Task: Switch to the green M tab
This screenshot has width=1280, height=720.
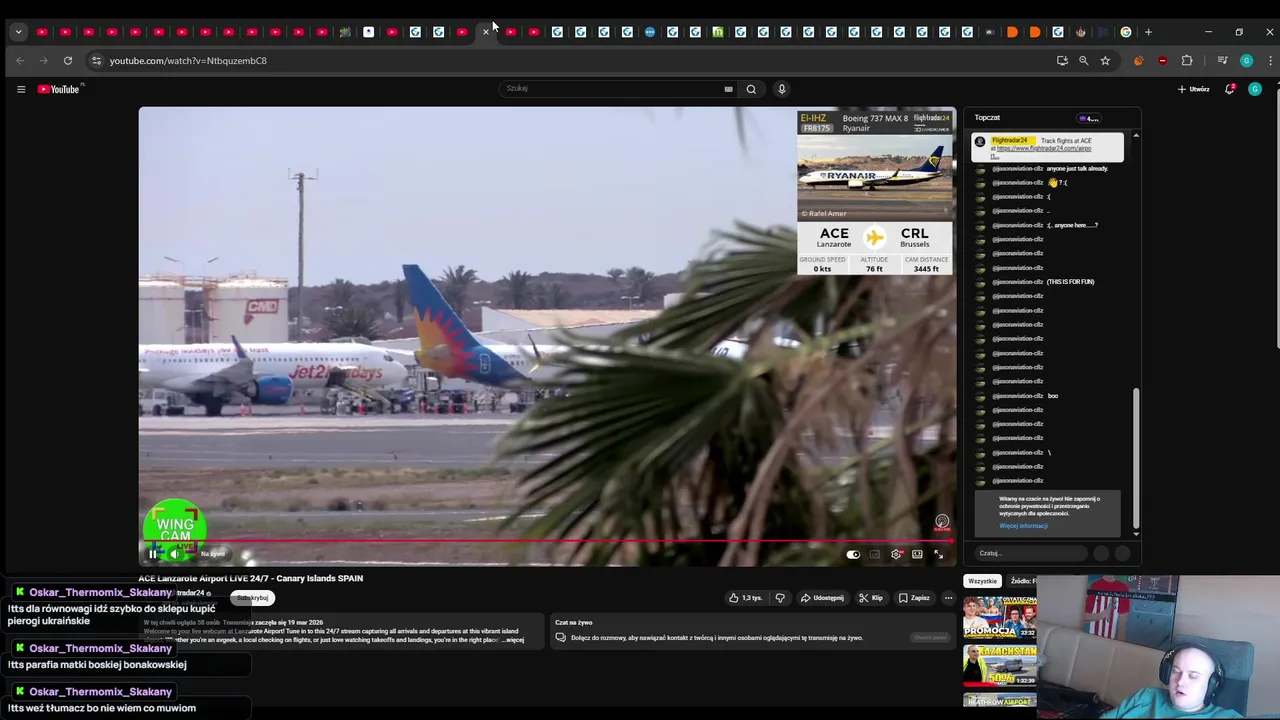Action: (718, 32)
